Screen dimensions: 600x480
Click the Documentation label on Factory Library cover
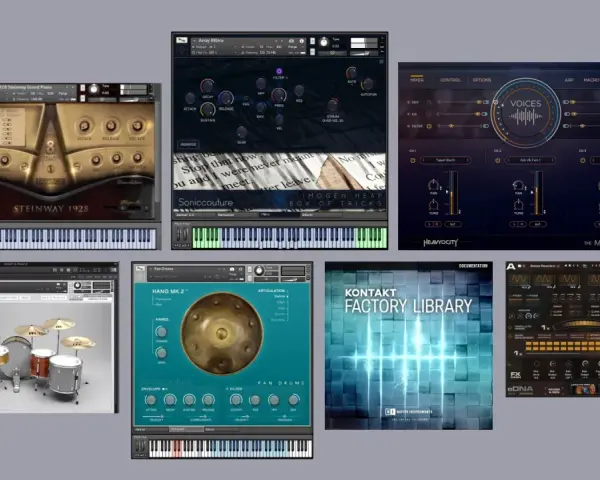(473, 266)
